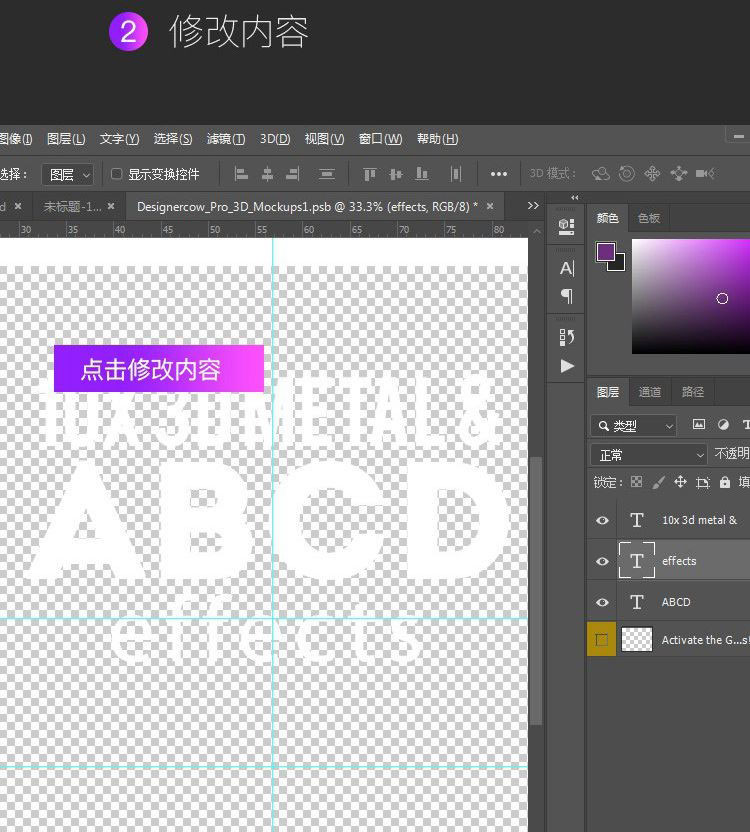Click the lock position move icon
The width and height of the screenshot is (750, 832).
point(680,482)
